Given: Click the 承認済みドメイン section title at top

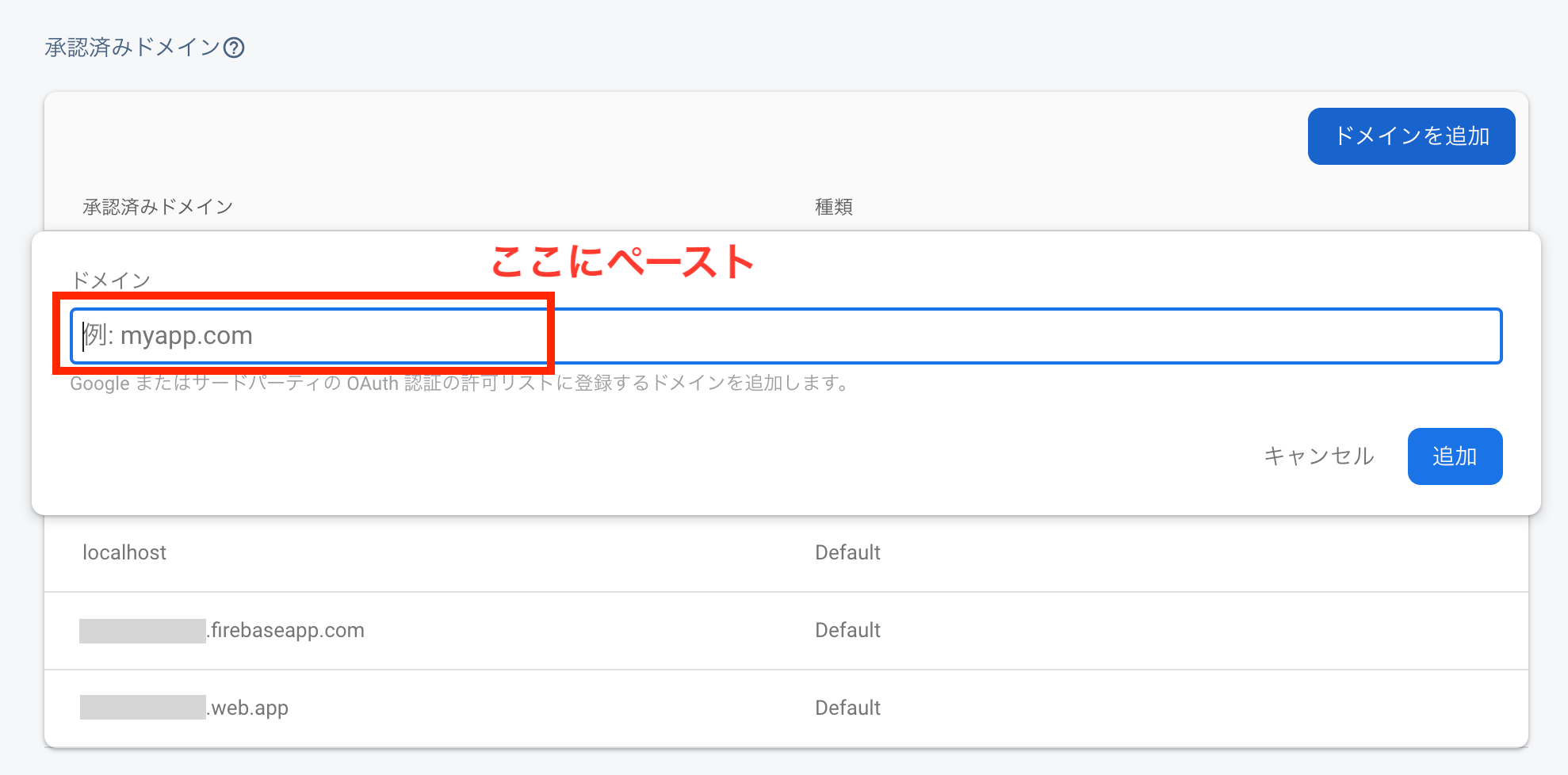Looking at the screenshot, I should pyautogui.click(x=132, y=48).
